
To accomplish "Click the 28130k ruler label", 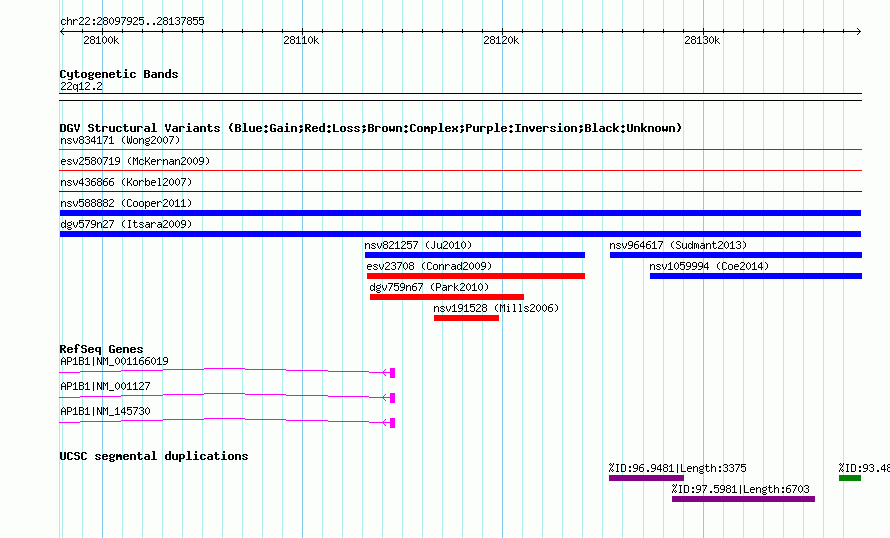I will (x=702, y=40).
